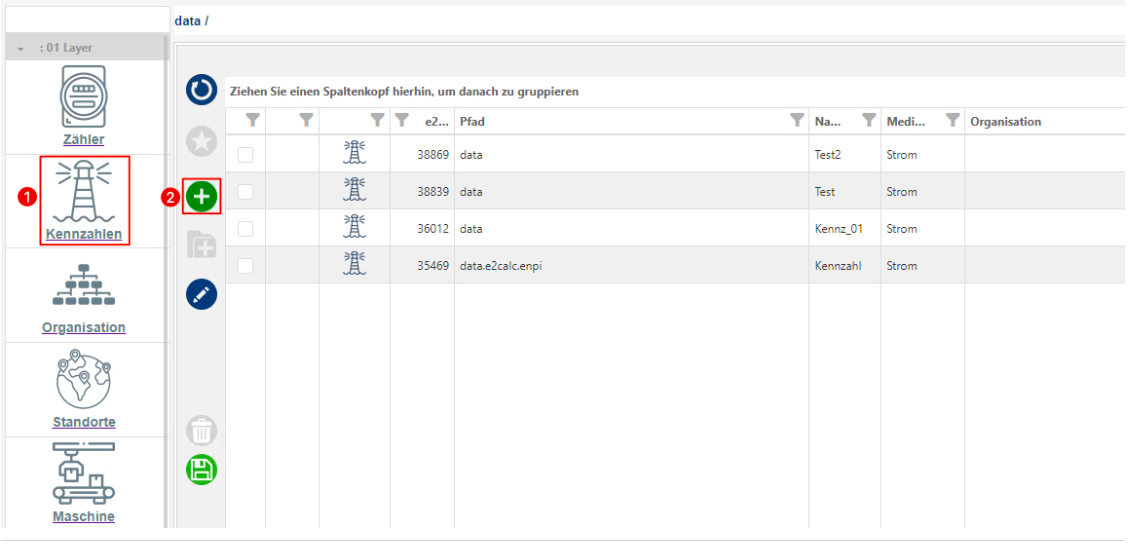This screenshot has width=1145, height=546.
Task: Click the blue pencil edit icon
Action: pos(202,294)
